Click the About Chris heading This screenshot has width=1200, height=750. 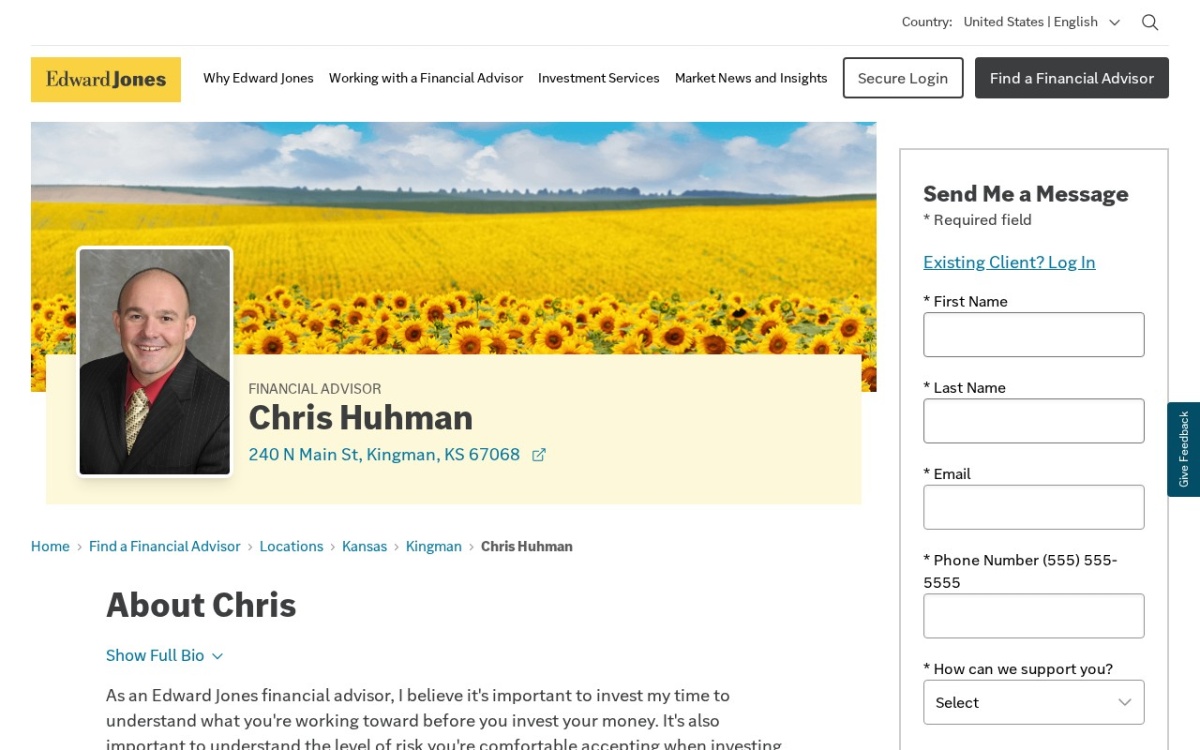201,605
